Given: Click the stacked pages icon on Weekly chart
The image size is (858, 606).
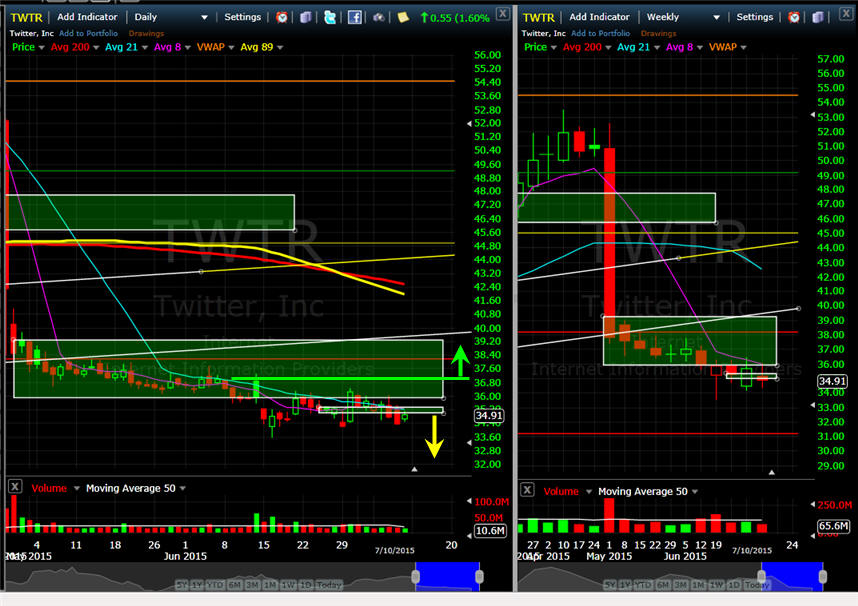Looking at the screenshot, I should point(817,17).
